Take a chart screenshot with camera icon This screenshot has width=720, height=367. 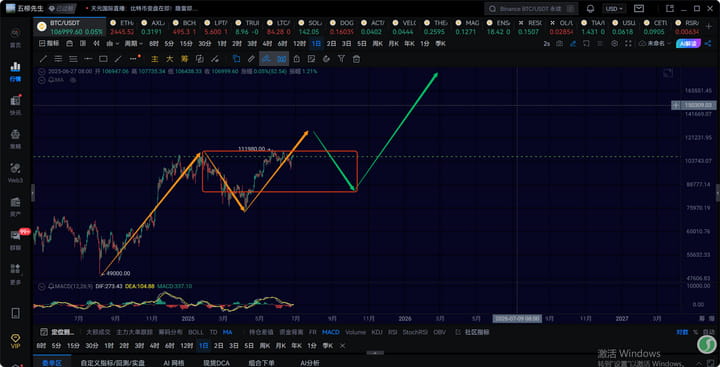(x=559, y=44)
